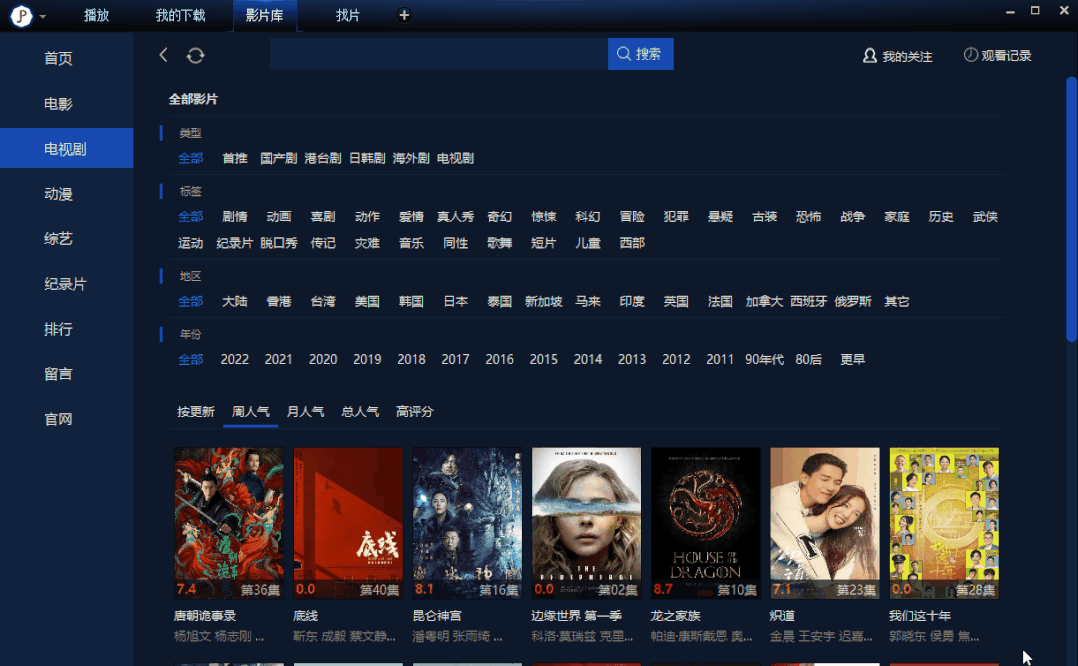Expand the dropdown arrow beside the logo

tap(43, 16)
